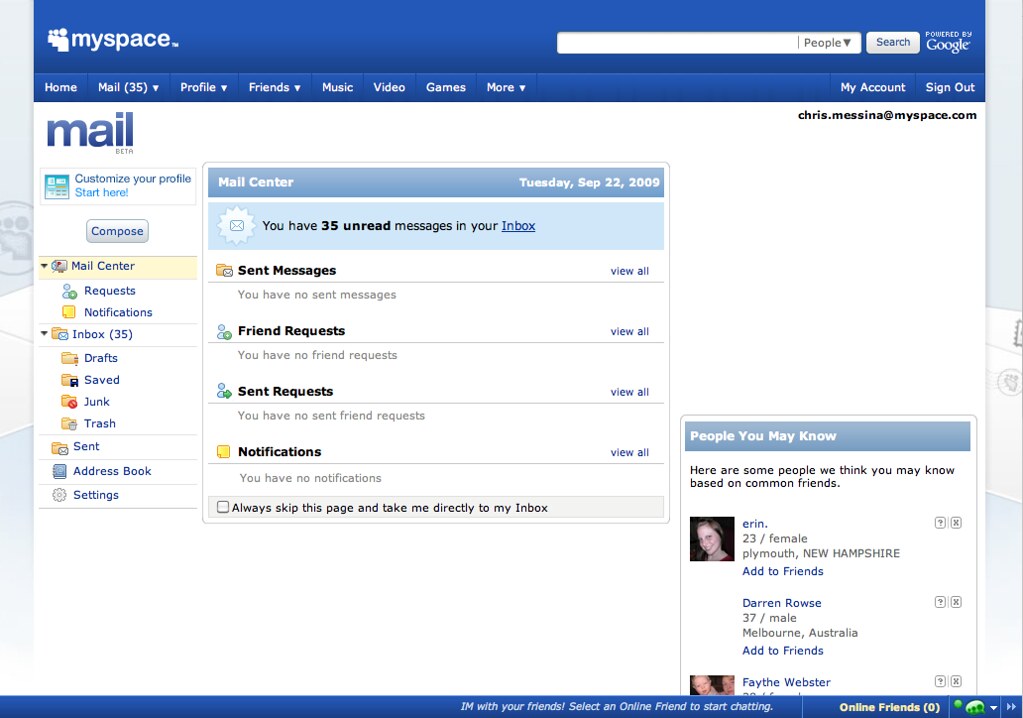Viewport: 1023px width, 718px height.
Task: Open the Notifications folder icon in sidebar
Action: coord(67,312)
